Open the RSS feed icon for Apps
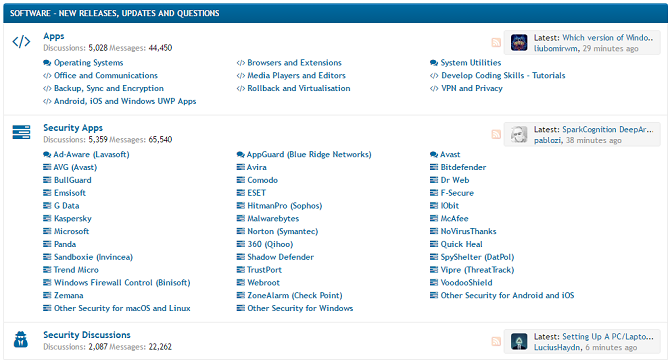Screen dimensions: 670x361 496,42
